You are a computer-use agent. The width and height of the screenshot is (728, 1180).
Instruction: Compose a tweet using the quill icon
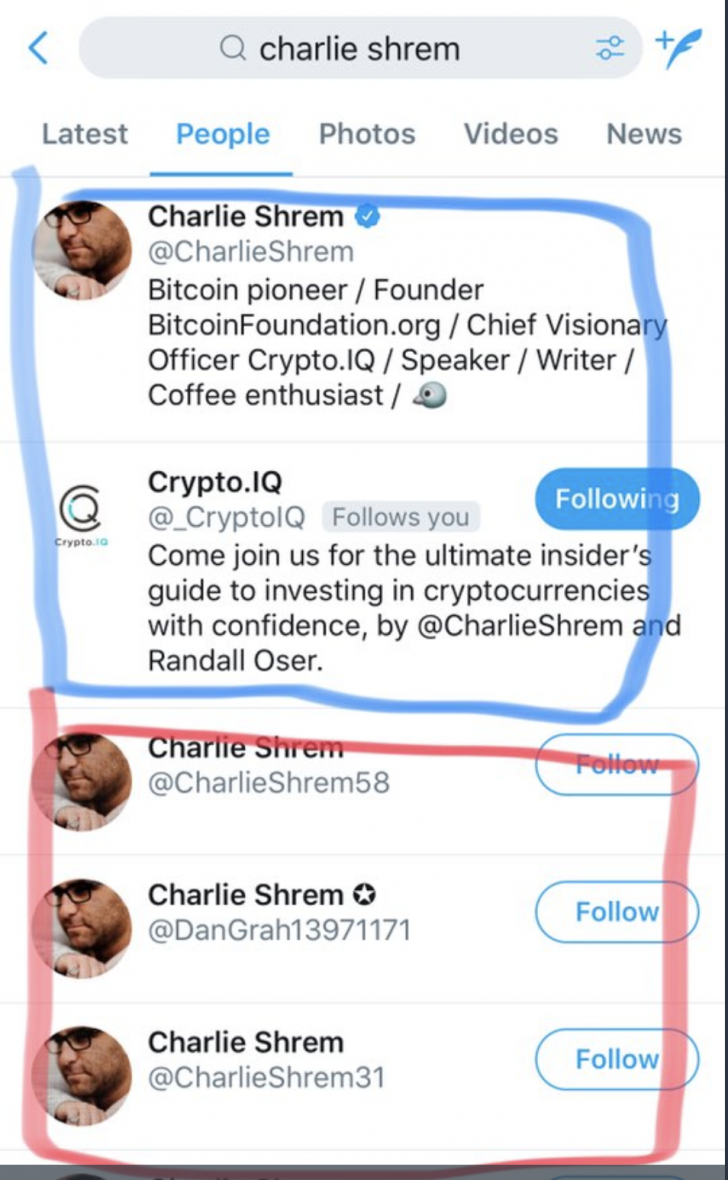pyautogui.click(x=679, y=46)
